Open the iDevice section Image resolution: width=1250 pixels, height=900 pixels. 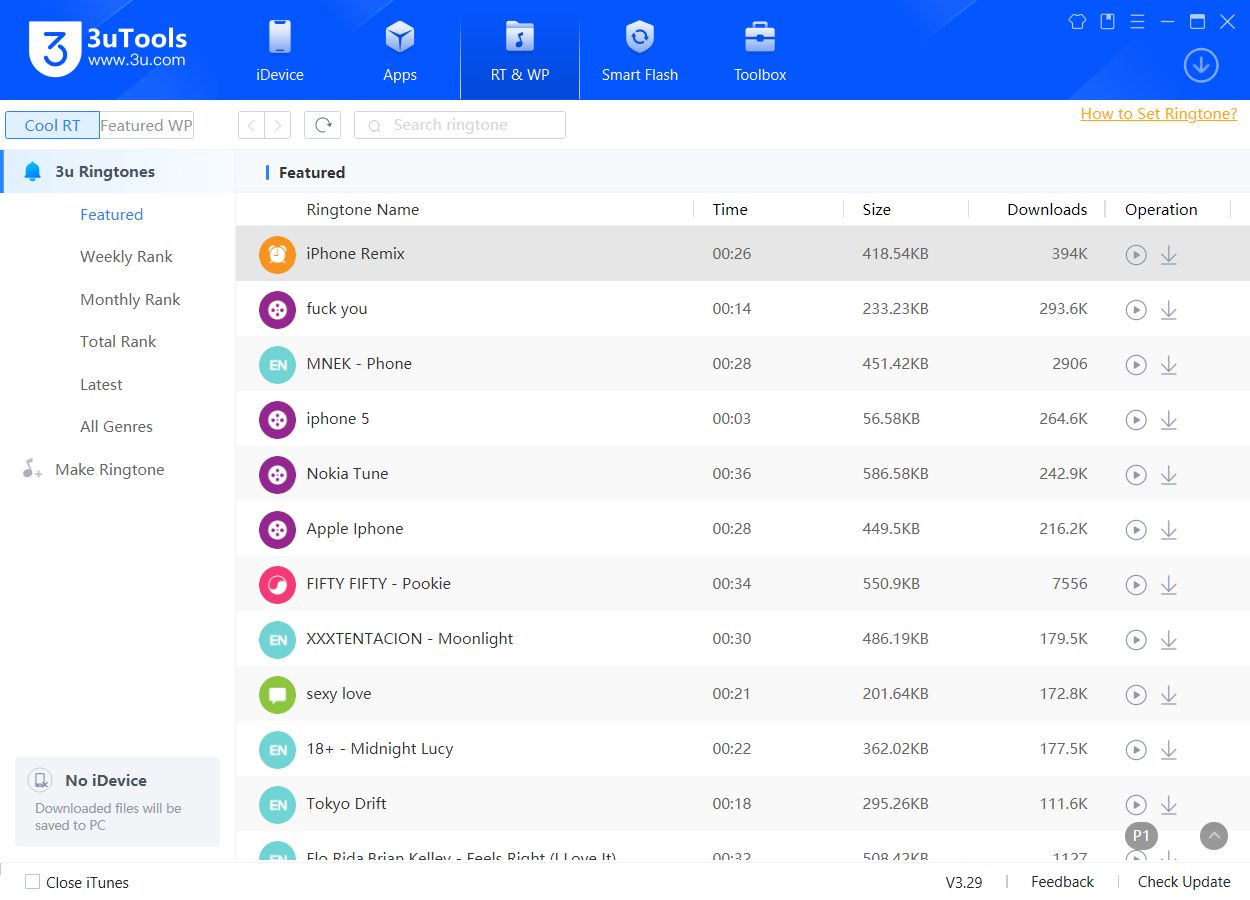point(280,50)
